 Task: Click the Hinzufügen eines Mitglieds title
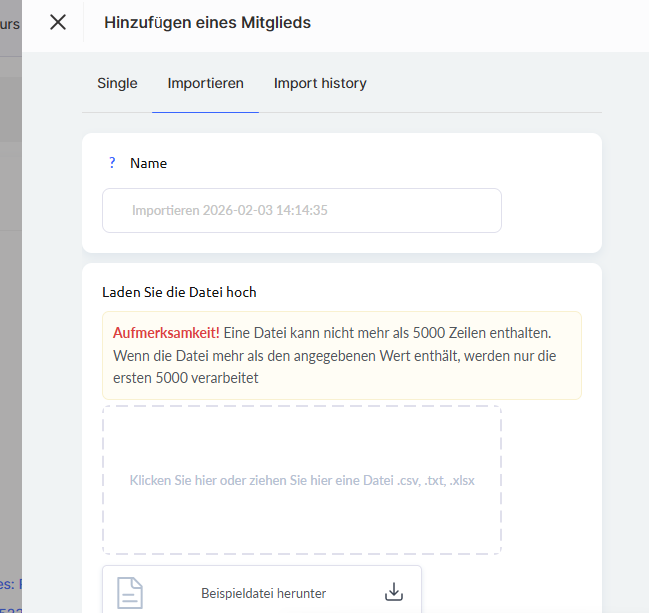[x=207, y=22]
